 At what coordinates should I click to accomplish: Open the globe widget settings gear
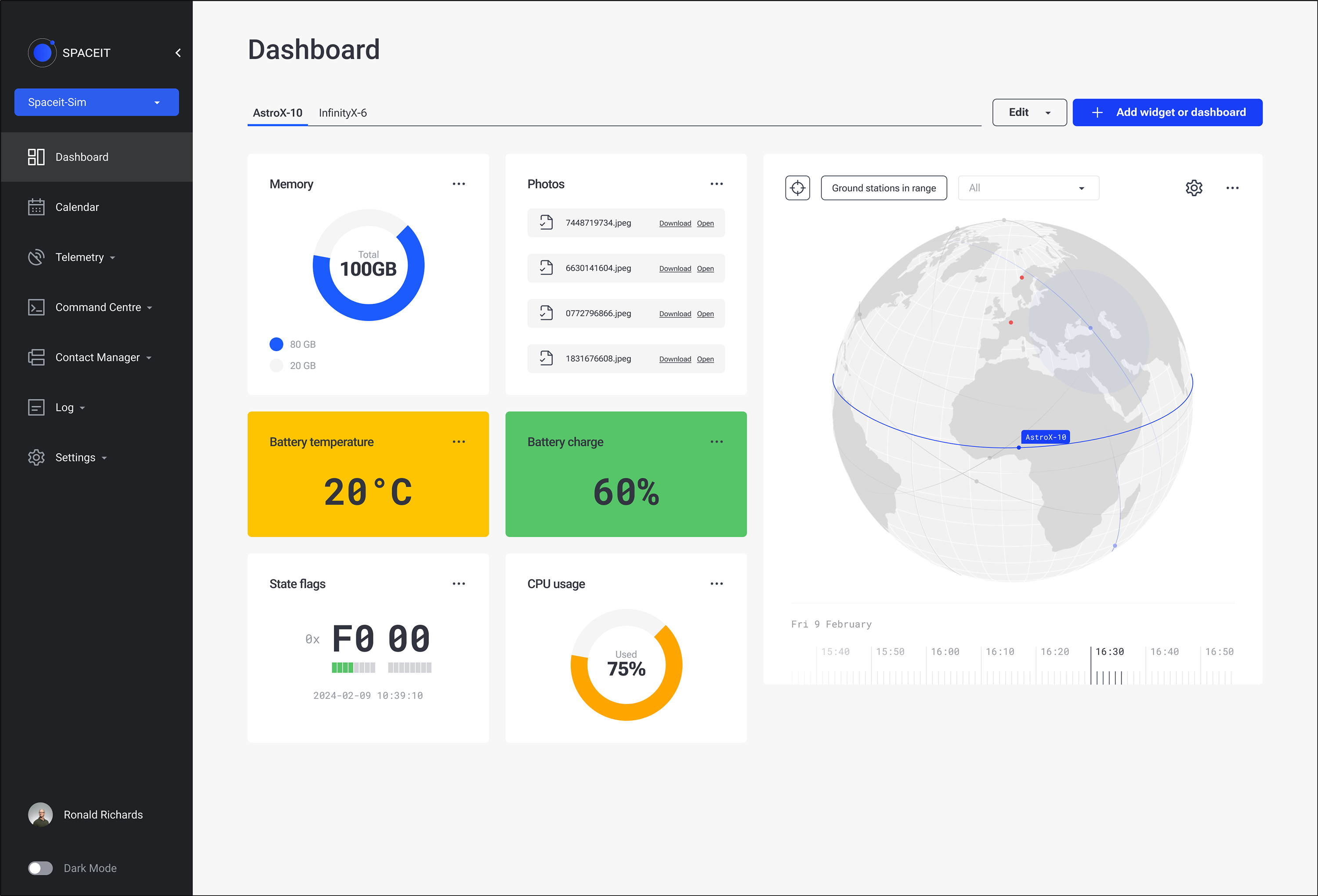(1195, 188)
